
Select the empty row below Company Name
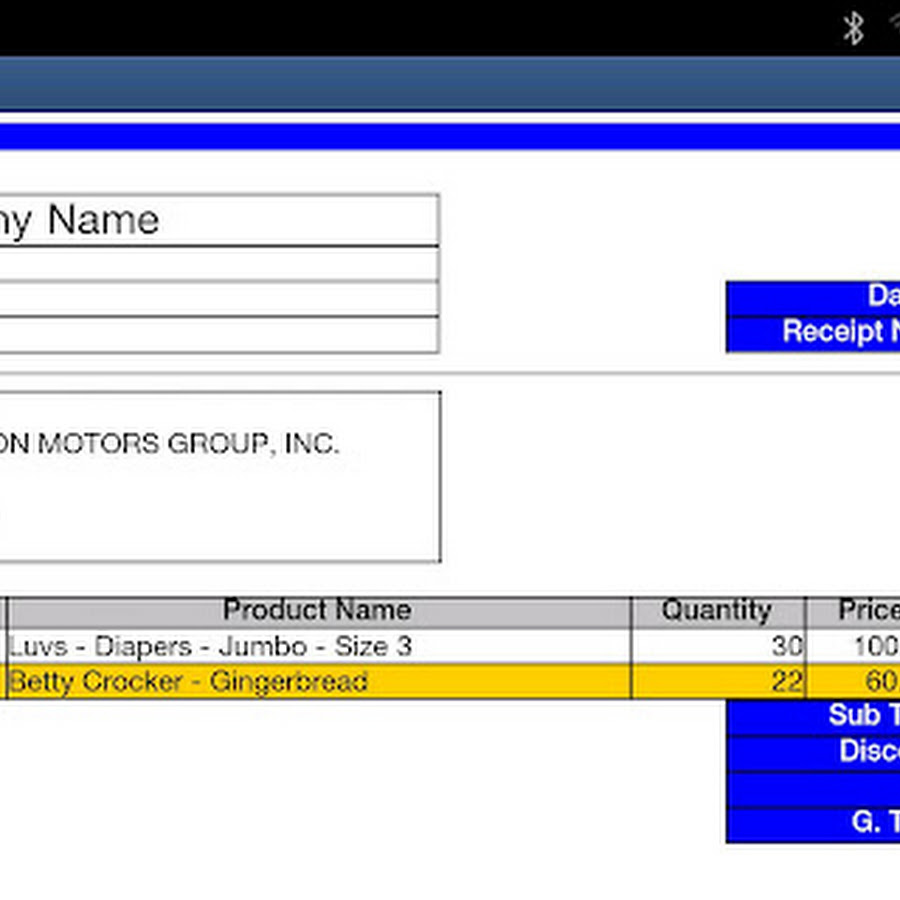pyautogui.click(x=219, y=264)
